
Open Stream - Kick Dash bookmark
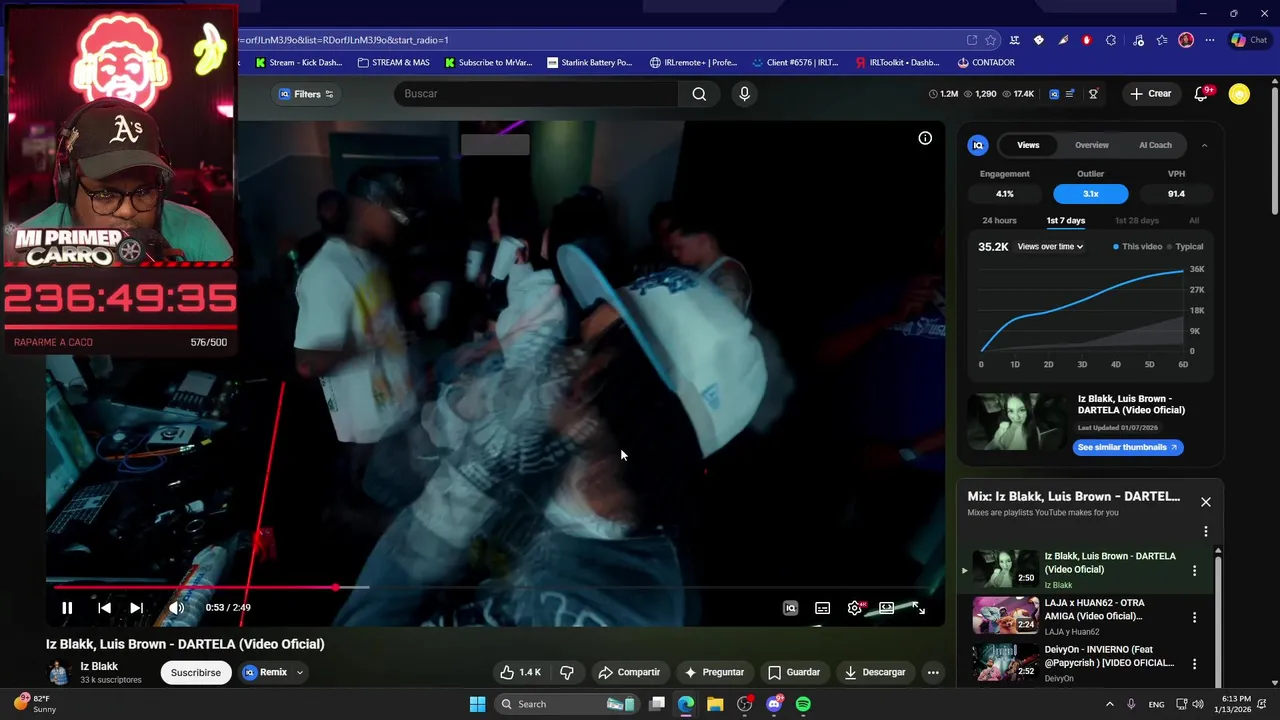(299, 62)
